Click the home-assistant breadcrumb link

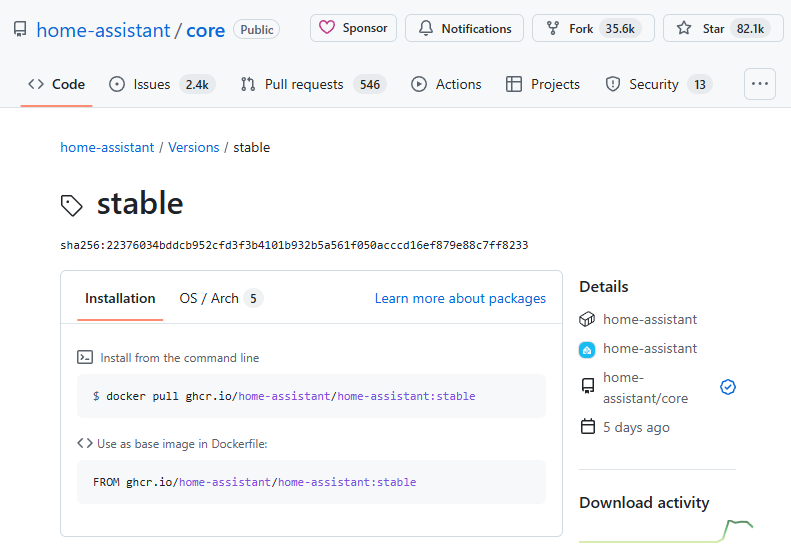[107, 147]
